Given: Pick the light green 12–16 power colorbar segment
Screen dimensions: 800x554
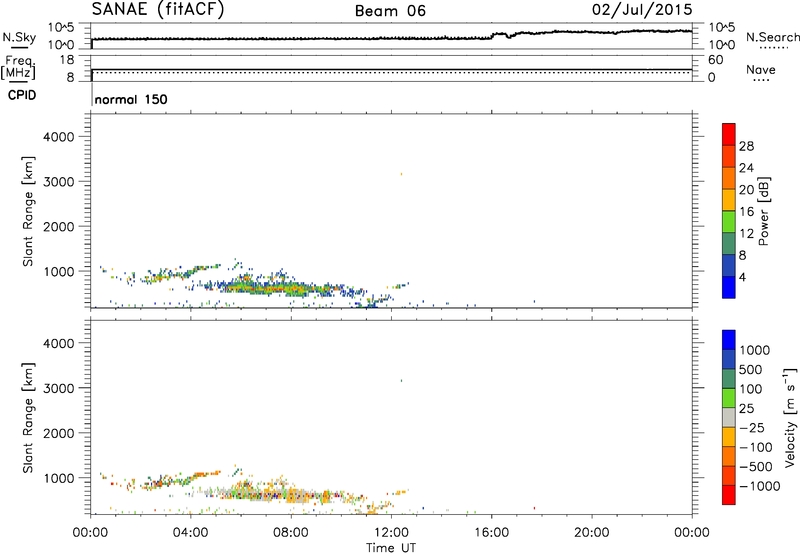Looking at the screenshot, I should [729, 222].
